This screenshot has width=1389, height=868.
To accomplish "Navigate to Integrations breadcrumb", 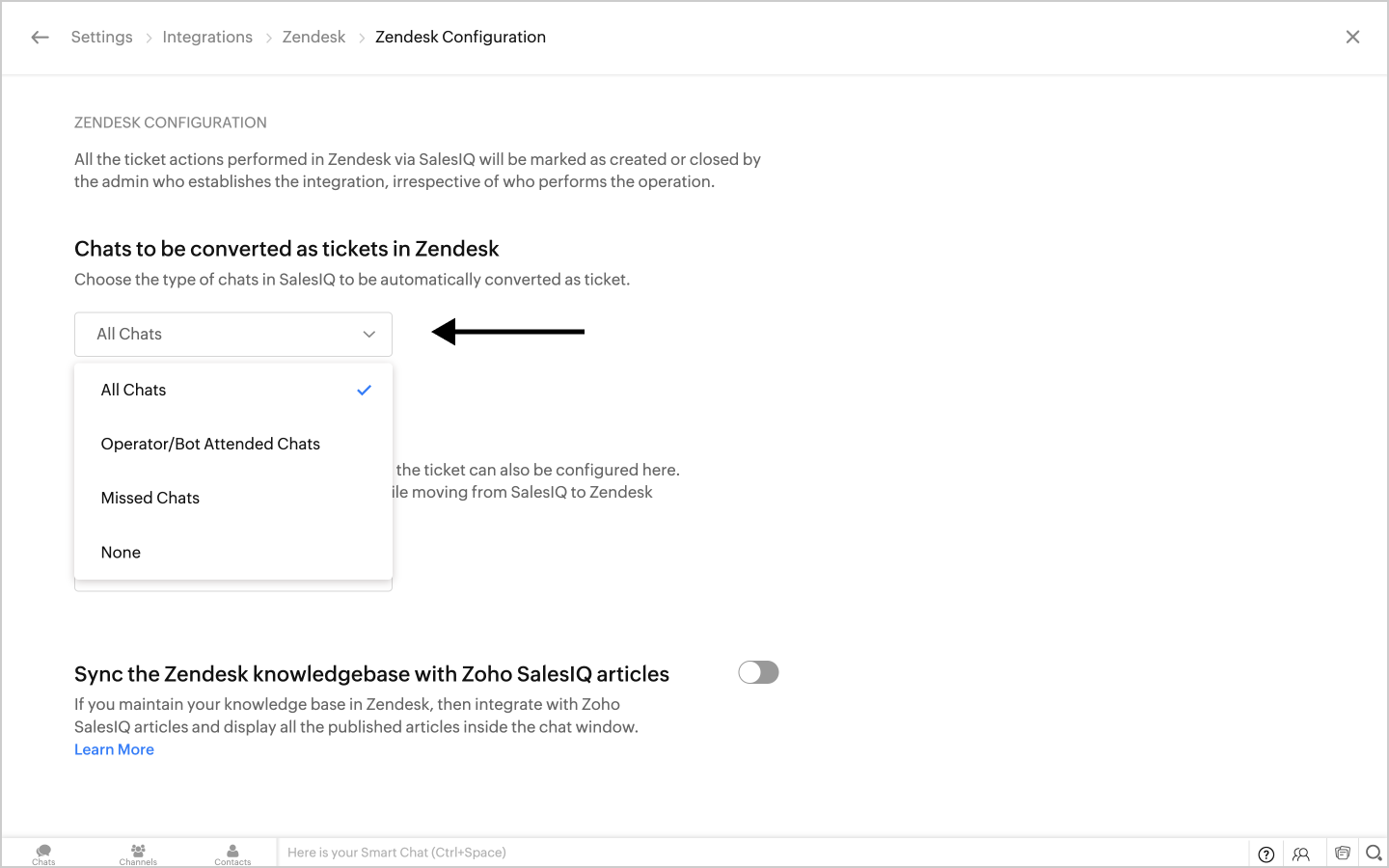I will click(207, 37).
